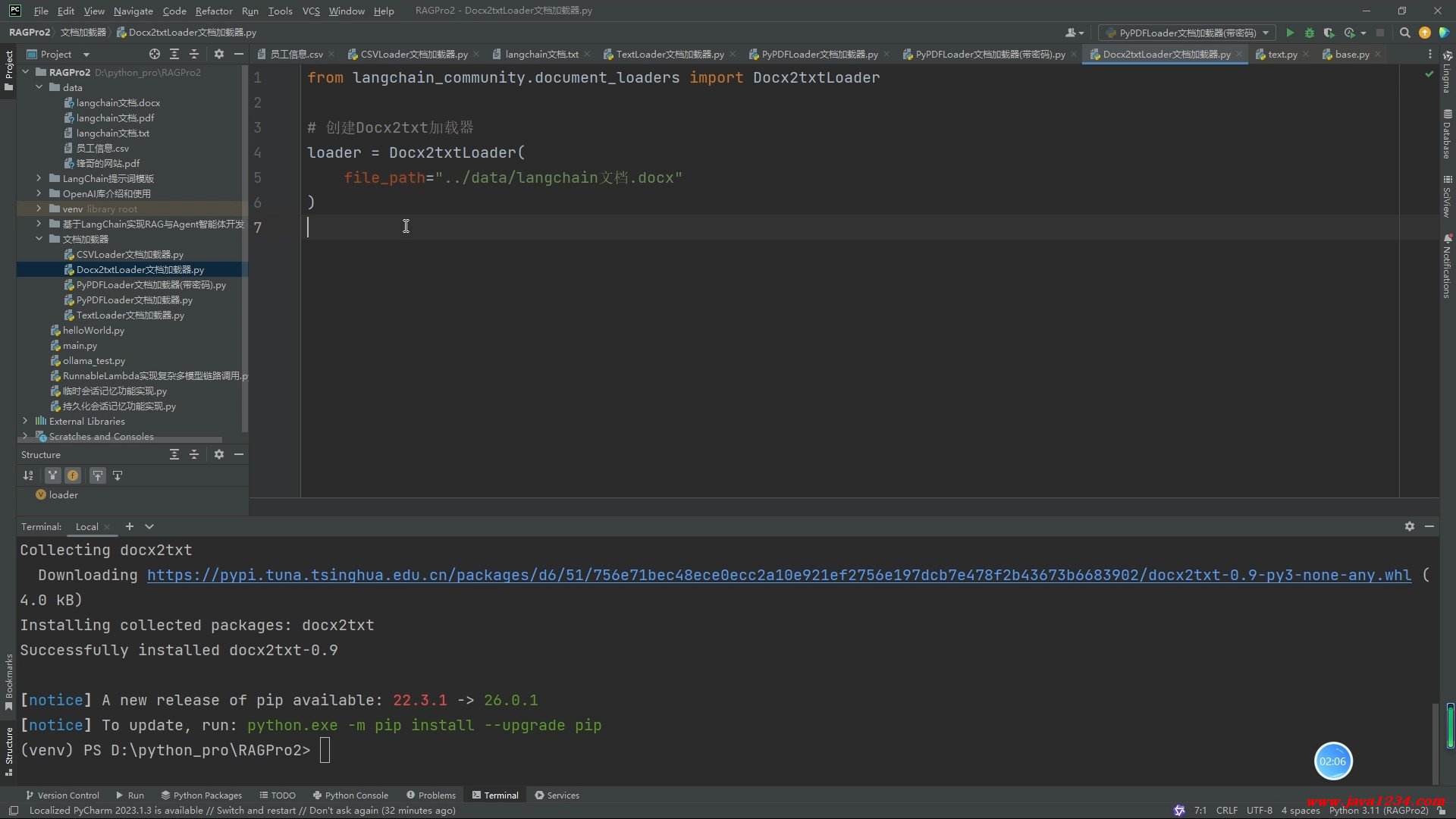Collapse all in Project panel

pos(194,54)
